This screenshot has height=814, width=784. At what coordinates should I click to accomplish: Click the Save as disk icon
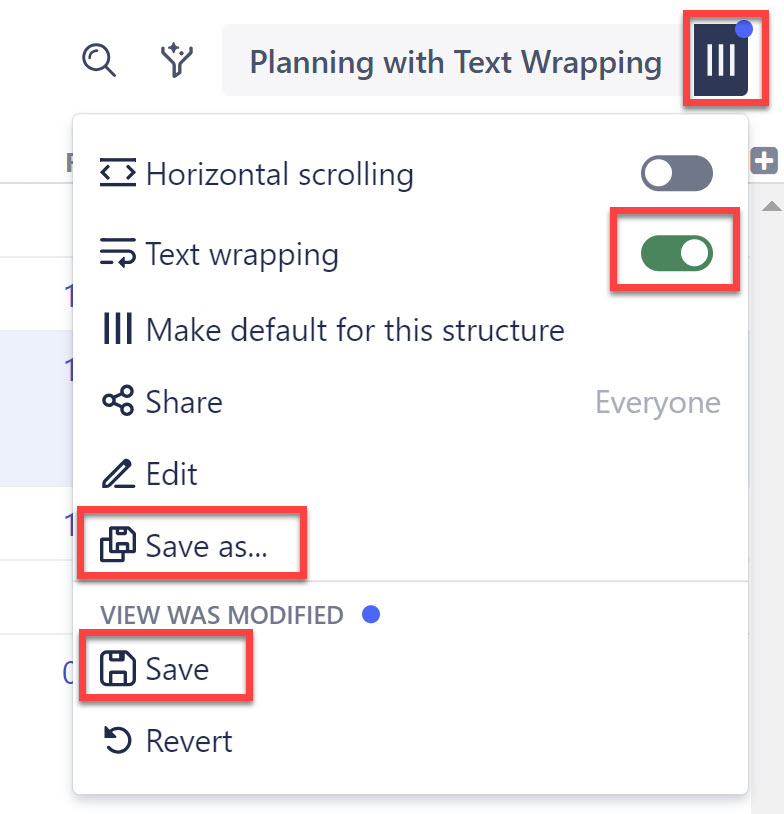point(117,543)
